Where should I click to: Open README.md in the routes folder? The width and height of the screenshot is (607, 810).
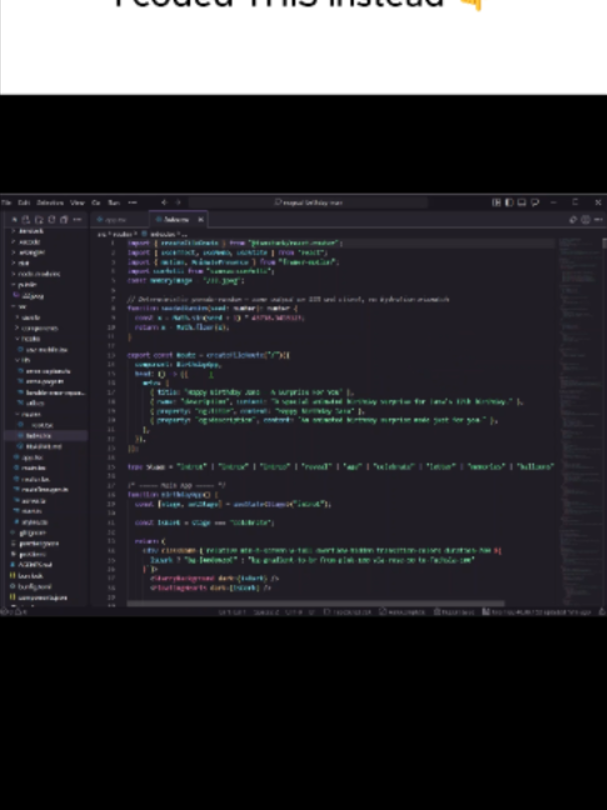[x=45, y=446]
